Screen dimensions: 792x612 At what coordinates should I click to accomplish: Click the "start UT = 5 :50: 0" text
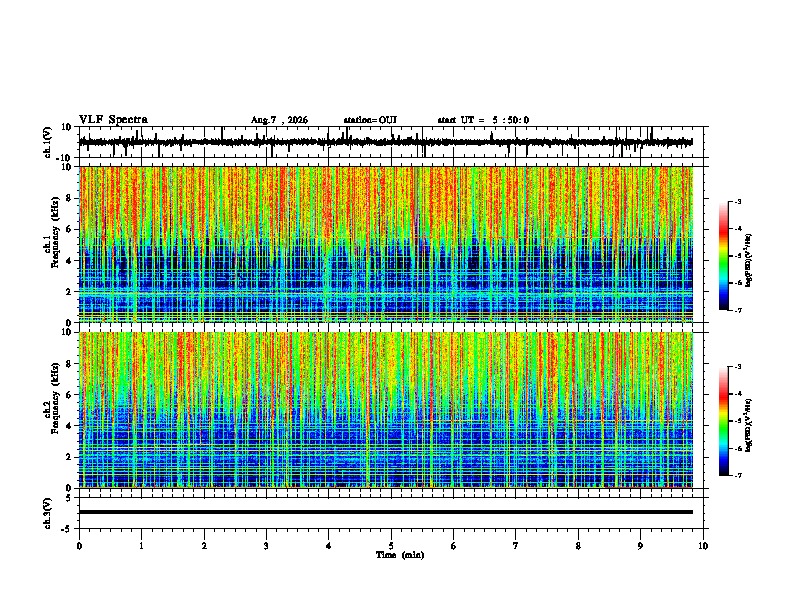click(483, 120)
